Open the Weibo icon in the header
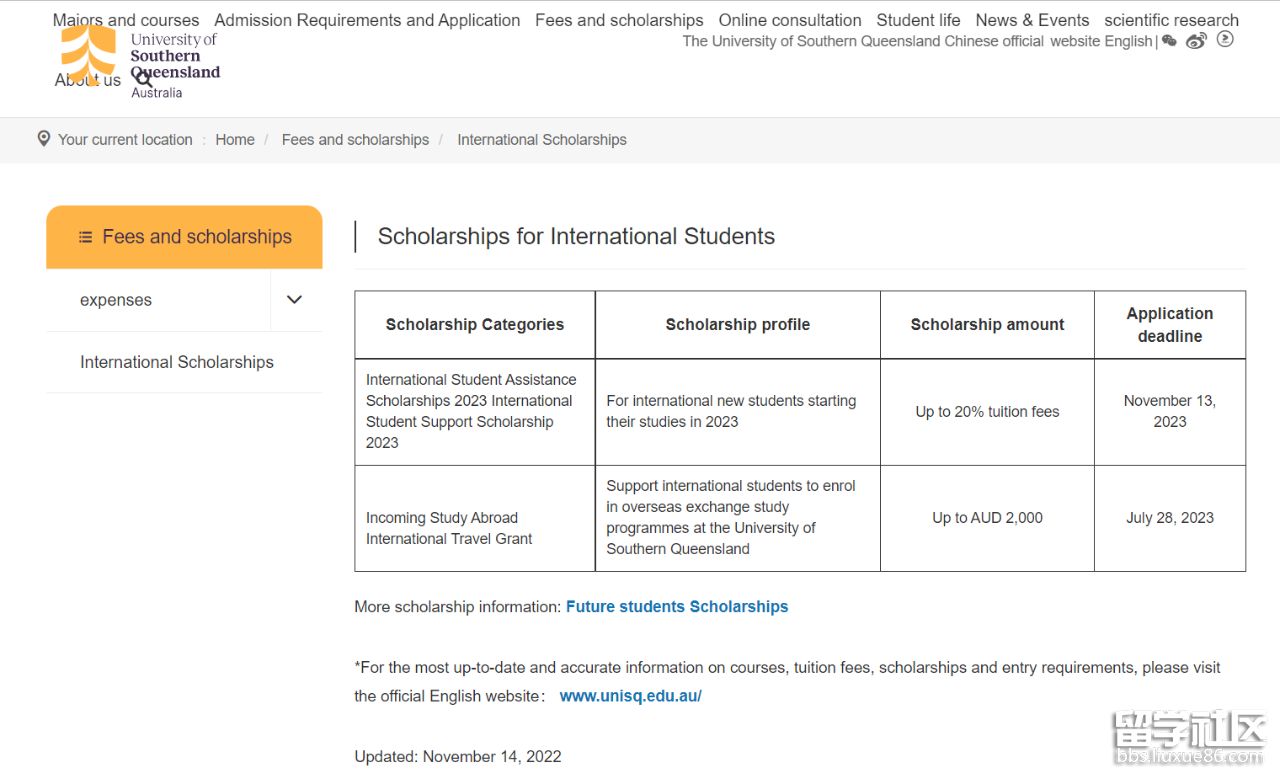The height and width of the screenshot is (778, 1280). (1196, 41)
